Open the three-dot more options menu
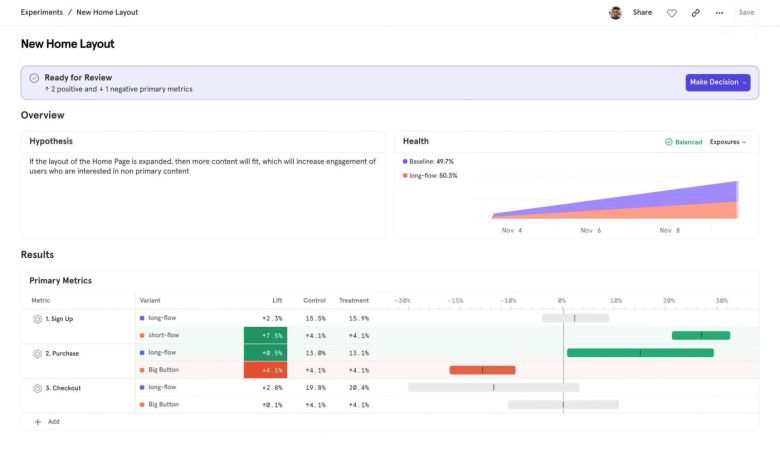 [x=719, y=13]
